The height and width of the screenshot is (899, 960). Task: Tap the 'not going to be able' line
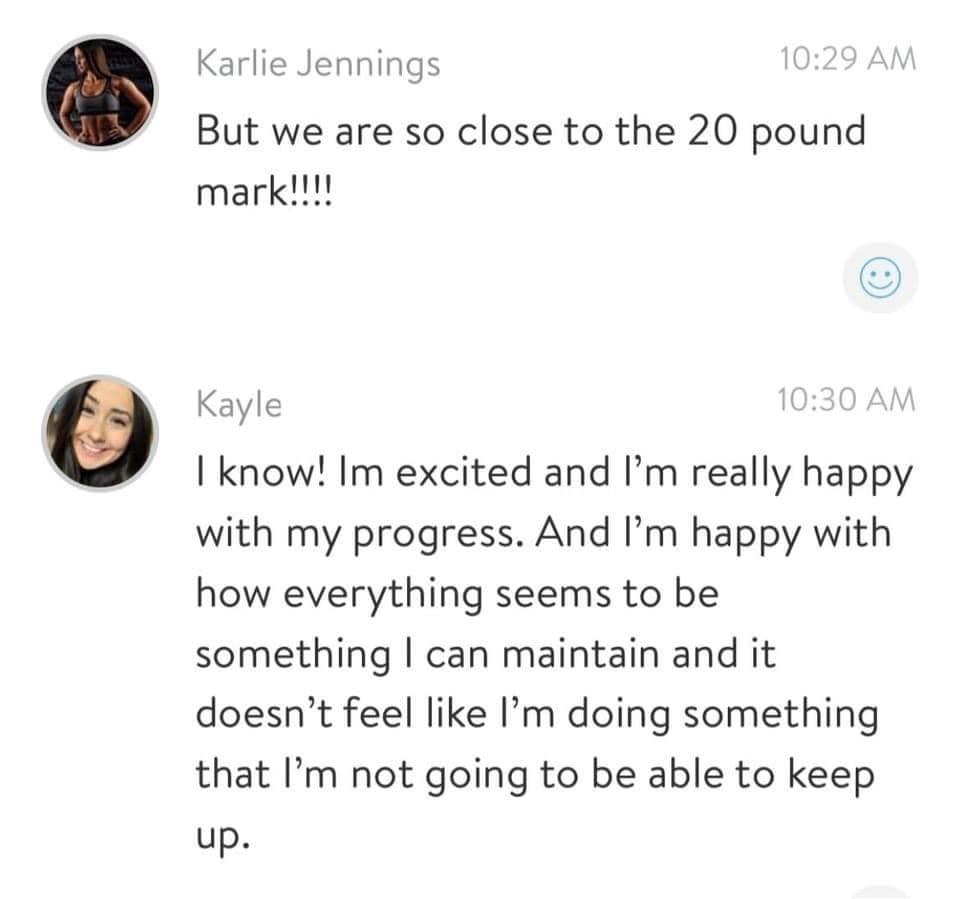point(534,775)
